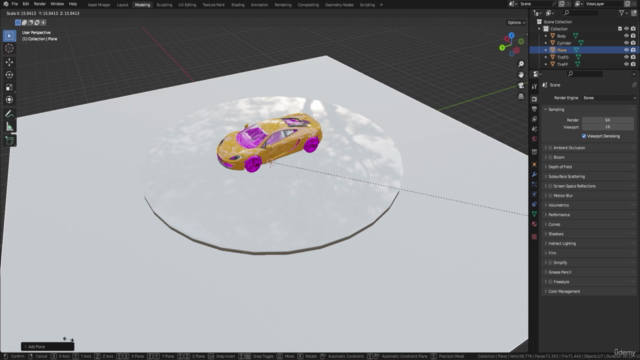The image size is (640, 360).
Task: Toggle visibility eye for Body object
Action: coord(626,36)
